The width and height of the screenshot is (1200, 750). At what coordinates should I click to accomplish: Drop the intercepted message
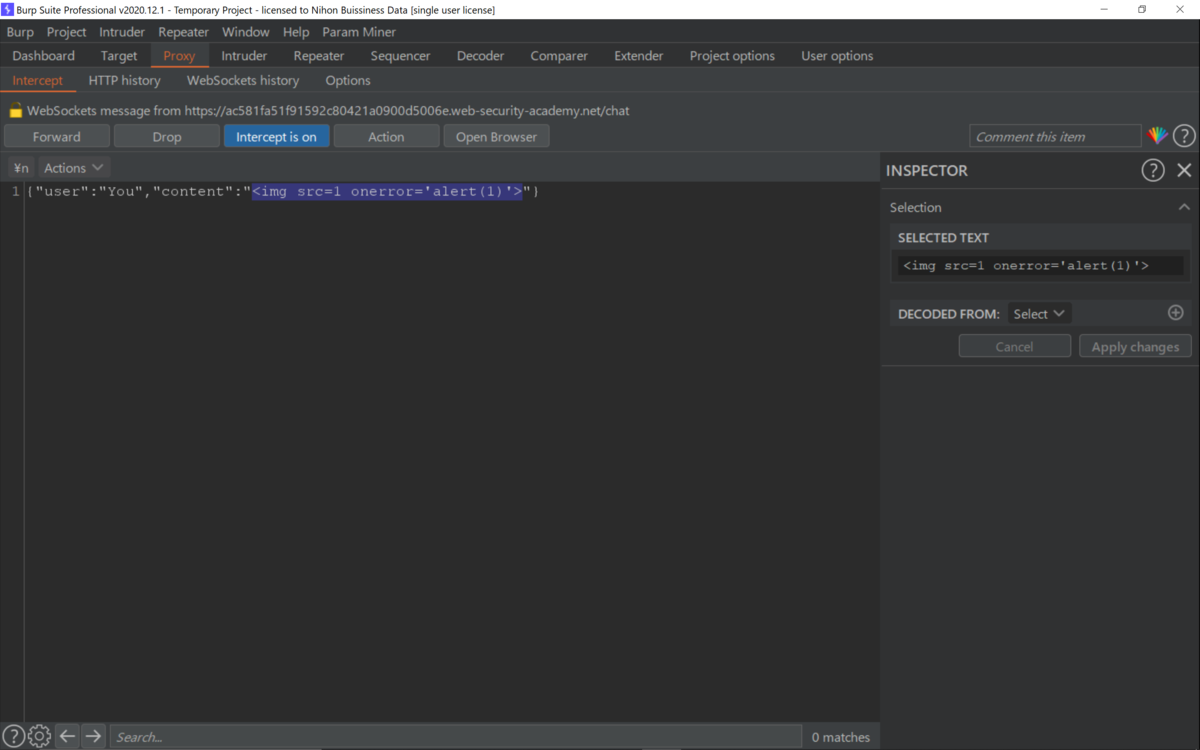click(167, 137)
